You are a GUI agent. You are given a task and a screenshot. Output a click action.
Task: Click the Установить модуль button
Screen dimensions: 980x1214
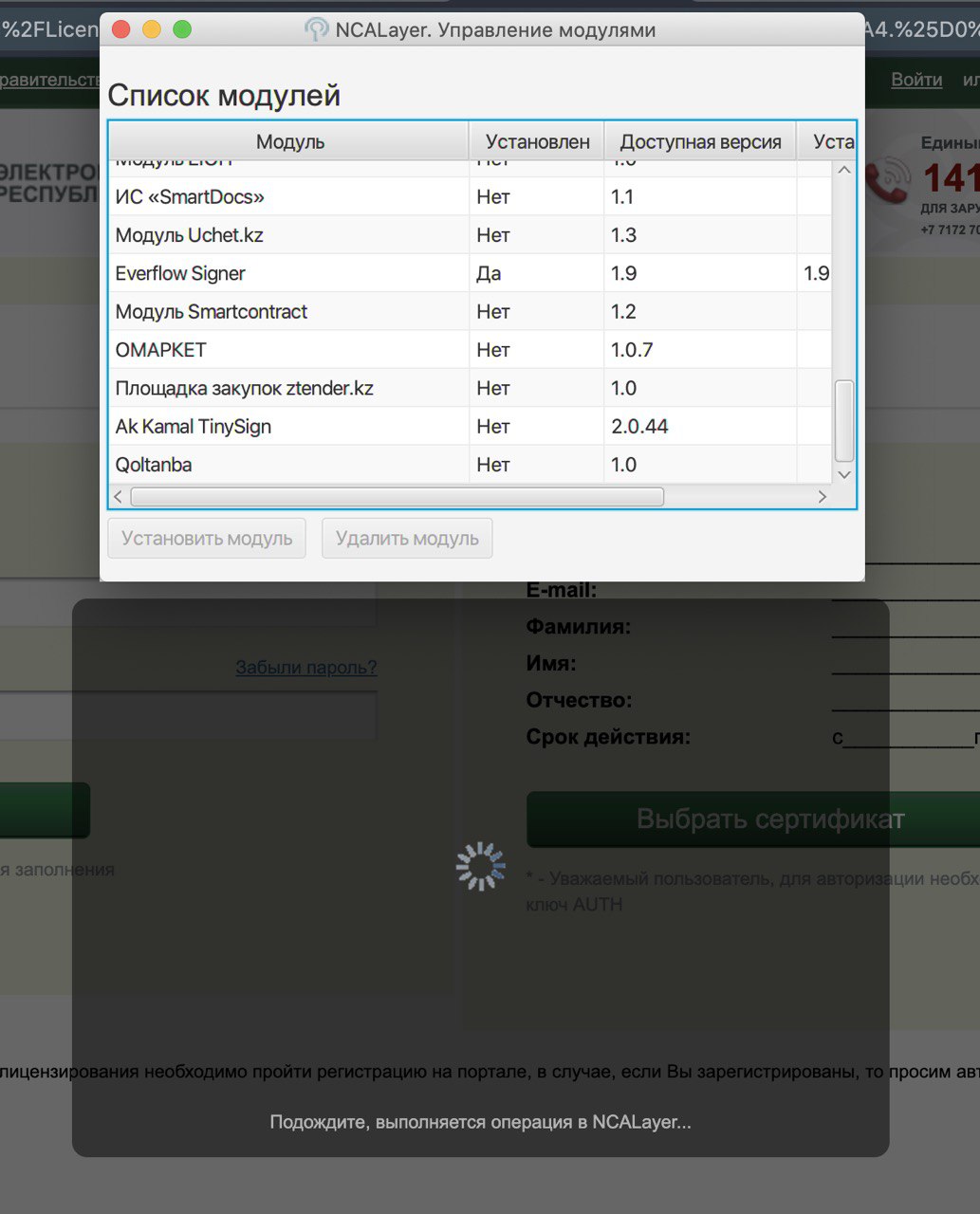click(207, 538)
